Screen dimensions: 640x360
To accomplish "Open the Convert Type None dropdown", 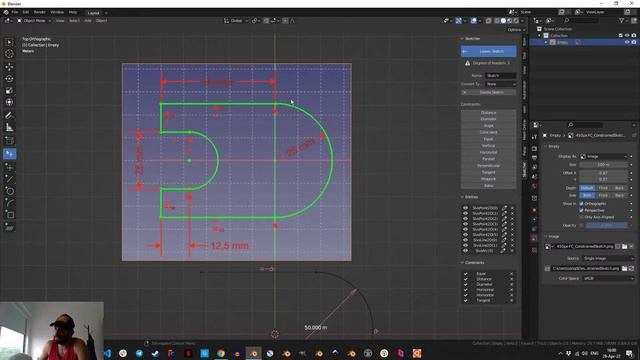I will click(500, 84).
